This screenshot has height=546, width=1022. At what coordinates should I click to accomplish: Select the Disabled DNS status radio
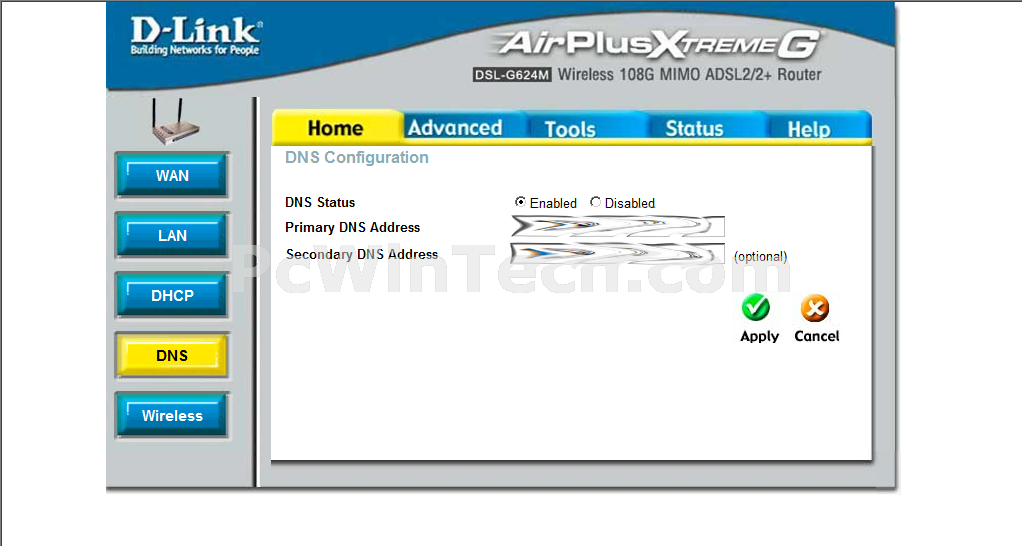point(595,202)
